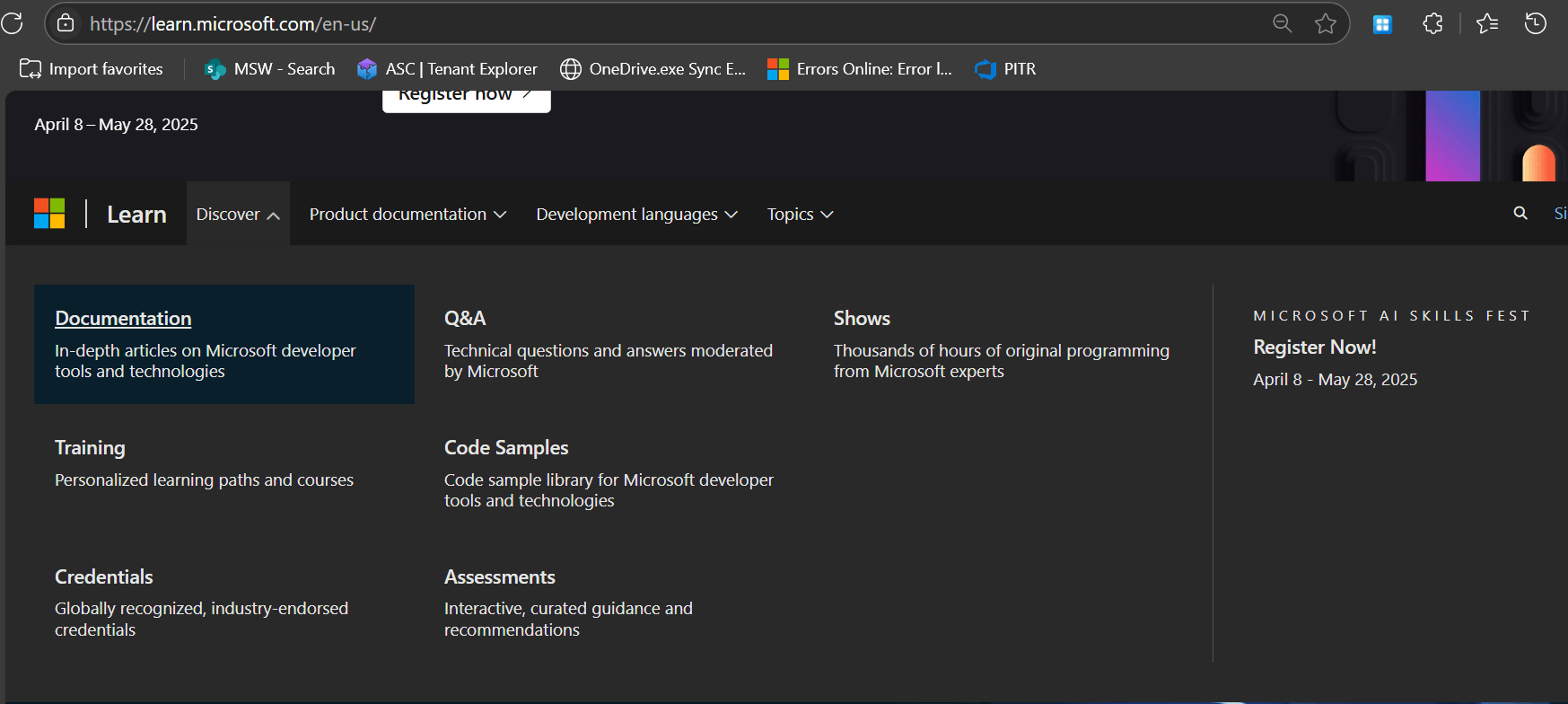
Task: Click the Learn site search icon
Action: click(x=1520, y=213)
